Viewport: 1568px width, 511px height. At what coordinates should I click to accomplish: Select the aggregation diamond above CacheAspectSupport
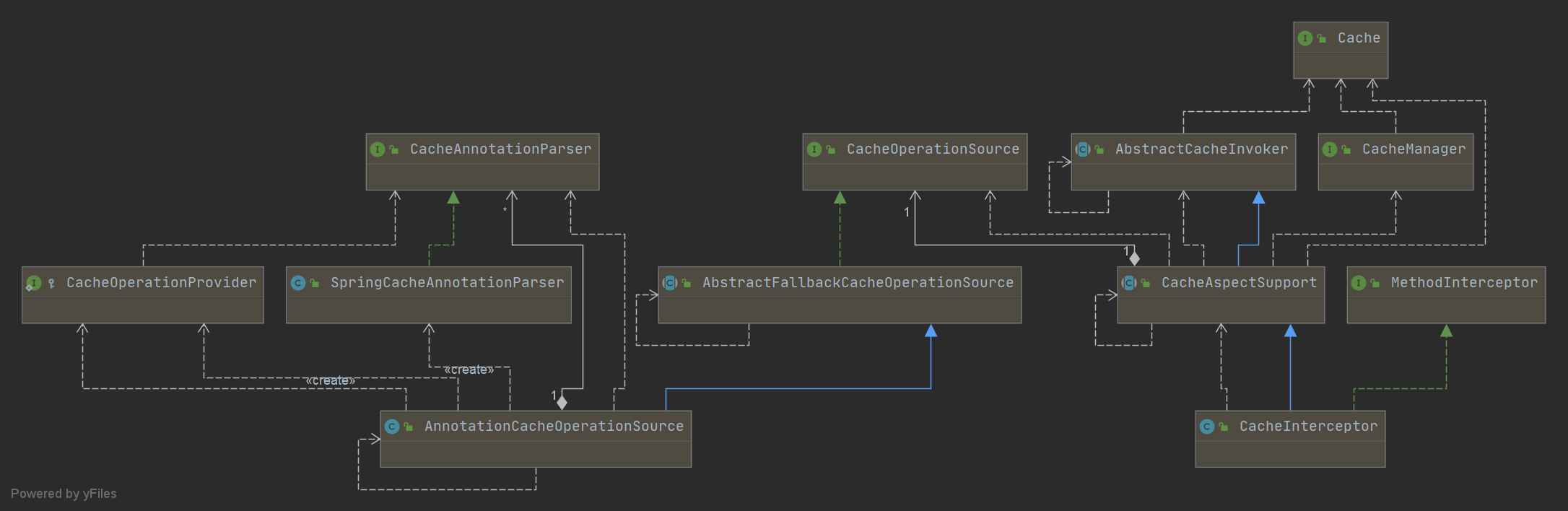[1134, 258]
